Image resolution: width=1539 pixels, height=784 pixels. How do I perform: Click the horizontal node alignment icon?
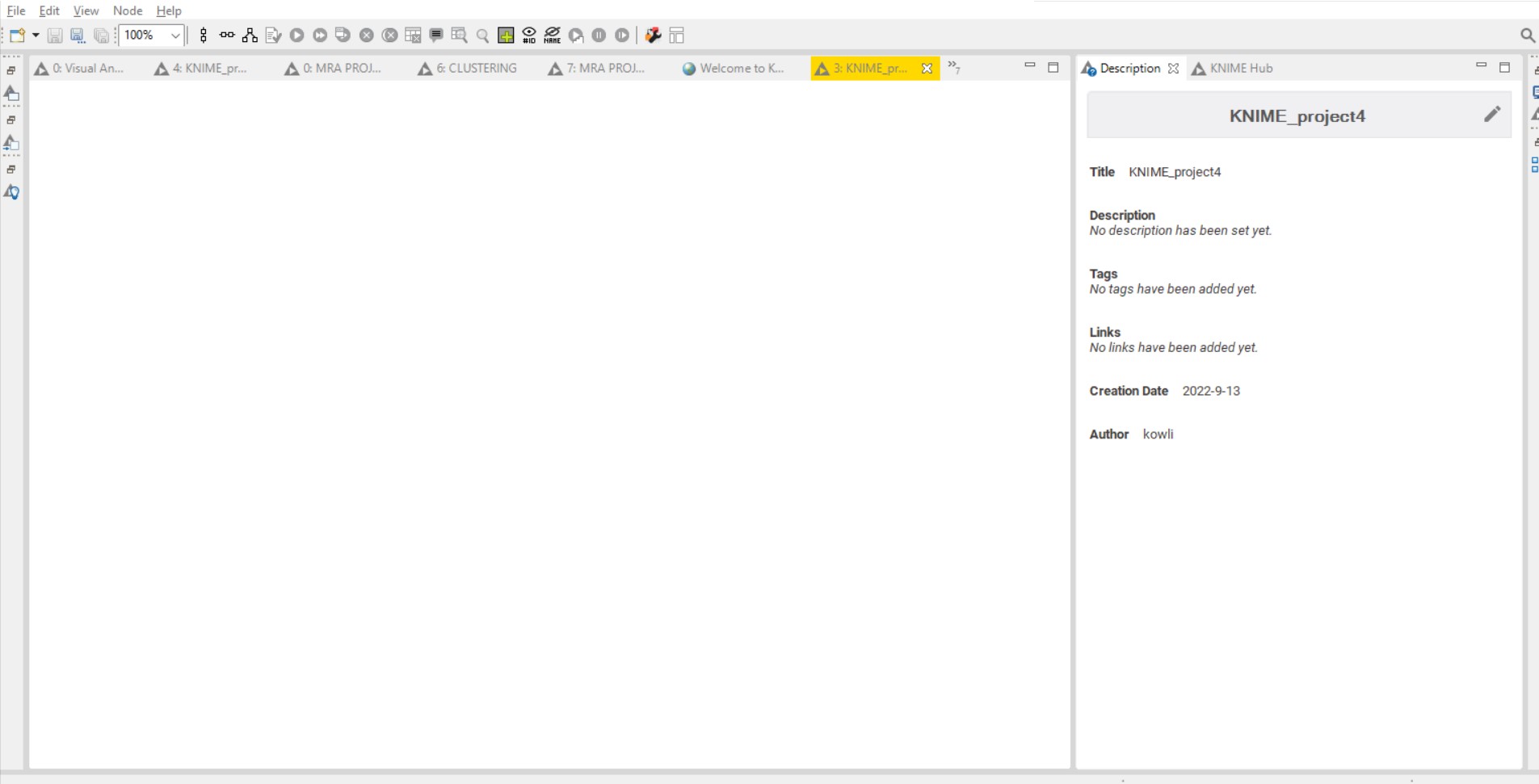227,36
